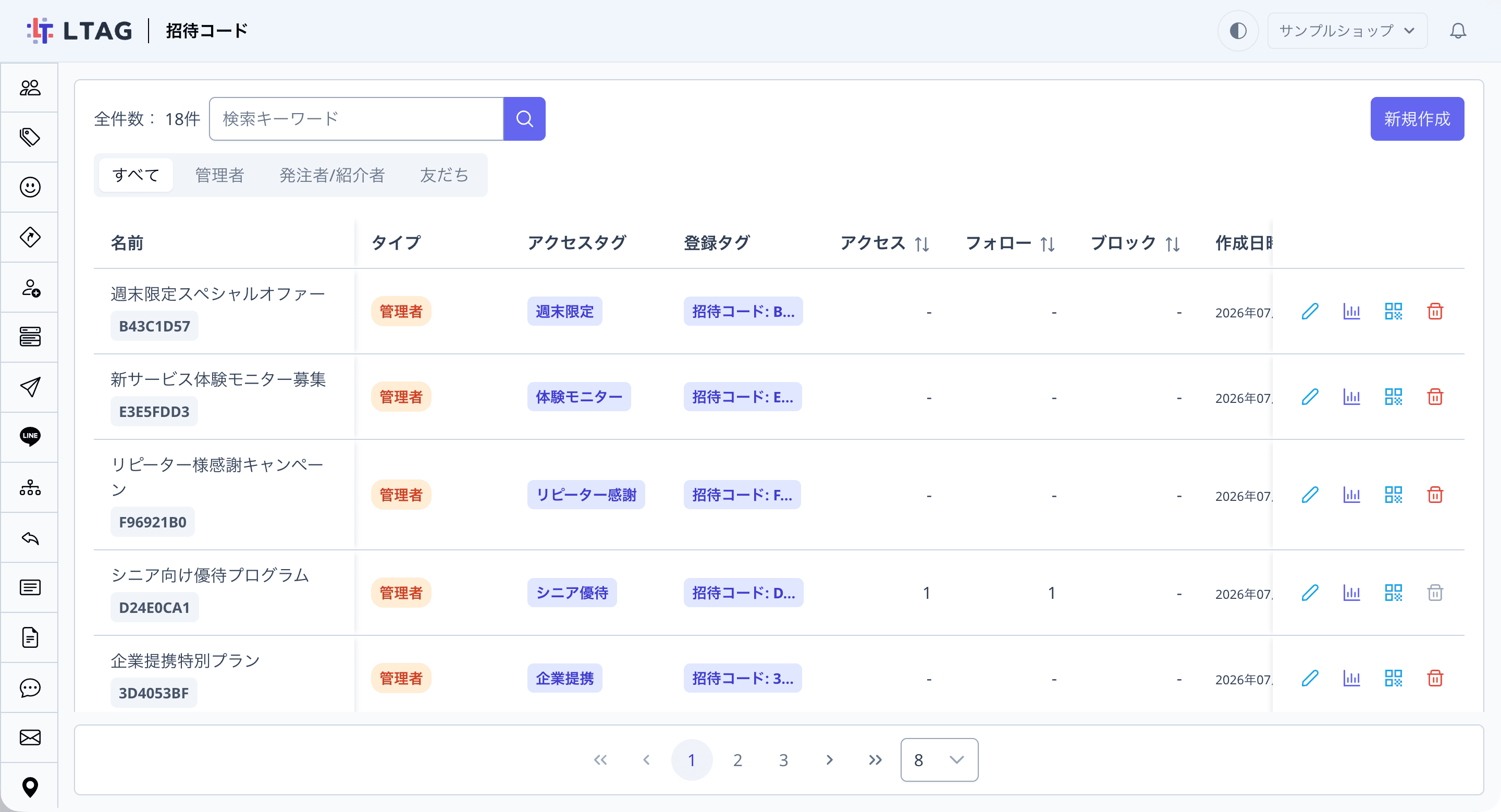Click the notification bell icon
This screenshot has width=1501, height=812.
tap(1458, 30)
